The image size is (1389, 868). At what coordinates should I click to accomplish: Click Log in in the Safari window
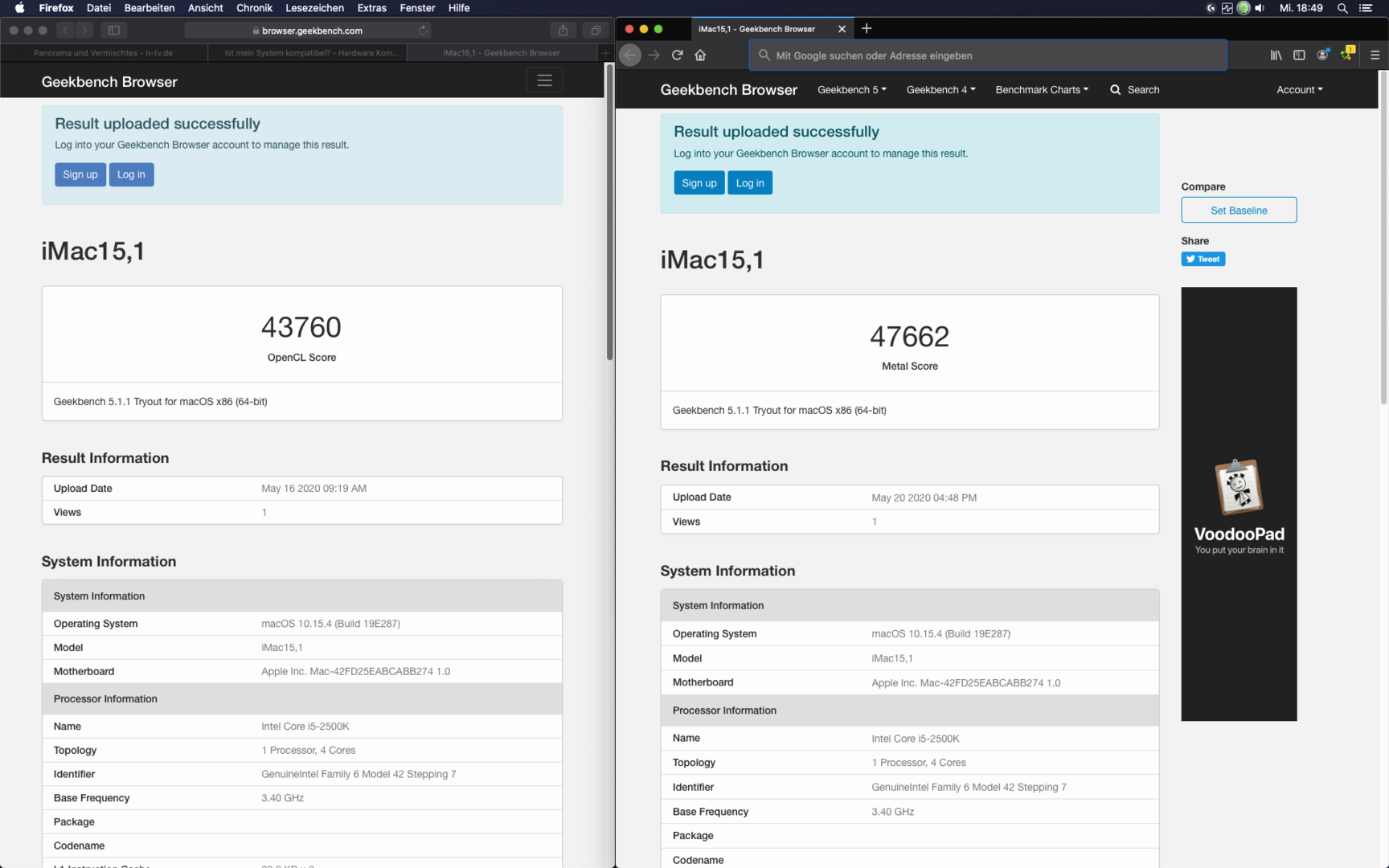(x=131, y=174)
